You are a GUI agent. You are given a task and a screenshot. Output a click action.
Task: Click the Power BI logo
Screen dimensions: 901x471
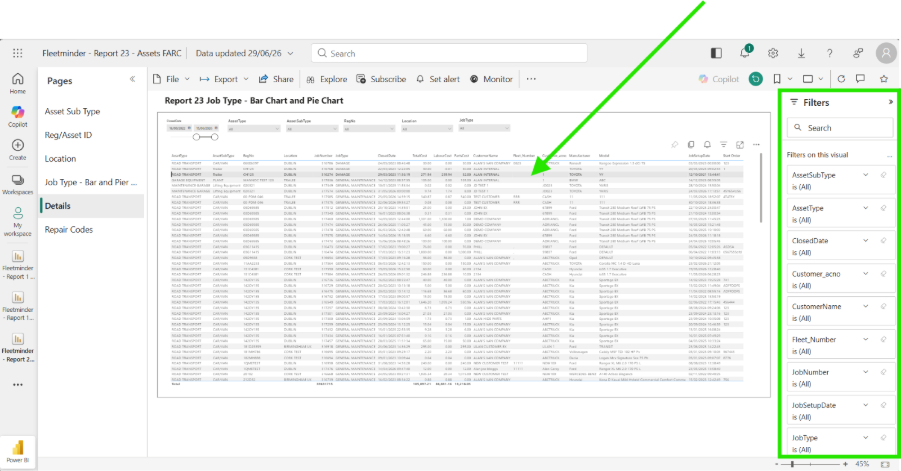(18, 450)
